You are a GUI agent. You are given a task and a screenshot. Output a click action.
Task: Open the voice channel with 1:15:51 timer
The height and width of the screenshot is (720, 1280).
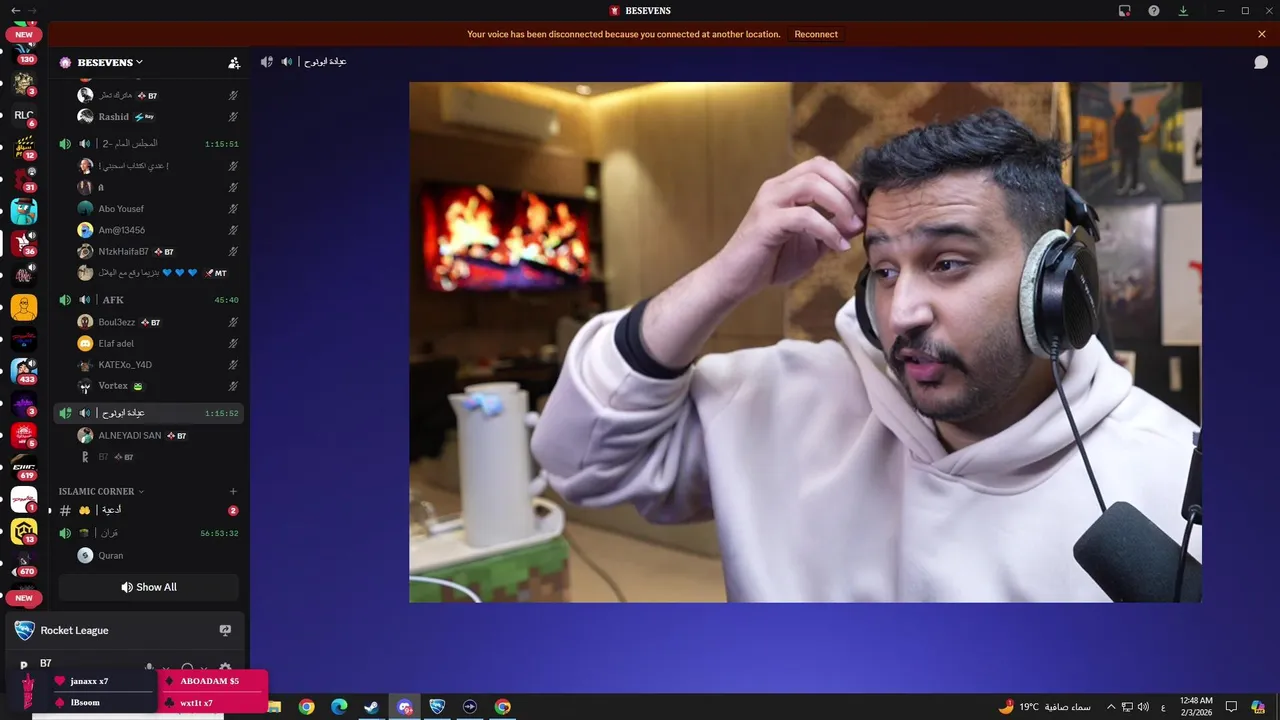pos(148,144)
